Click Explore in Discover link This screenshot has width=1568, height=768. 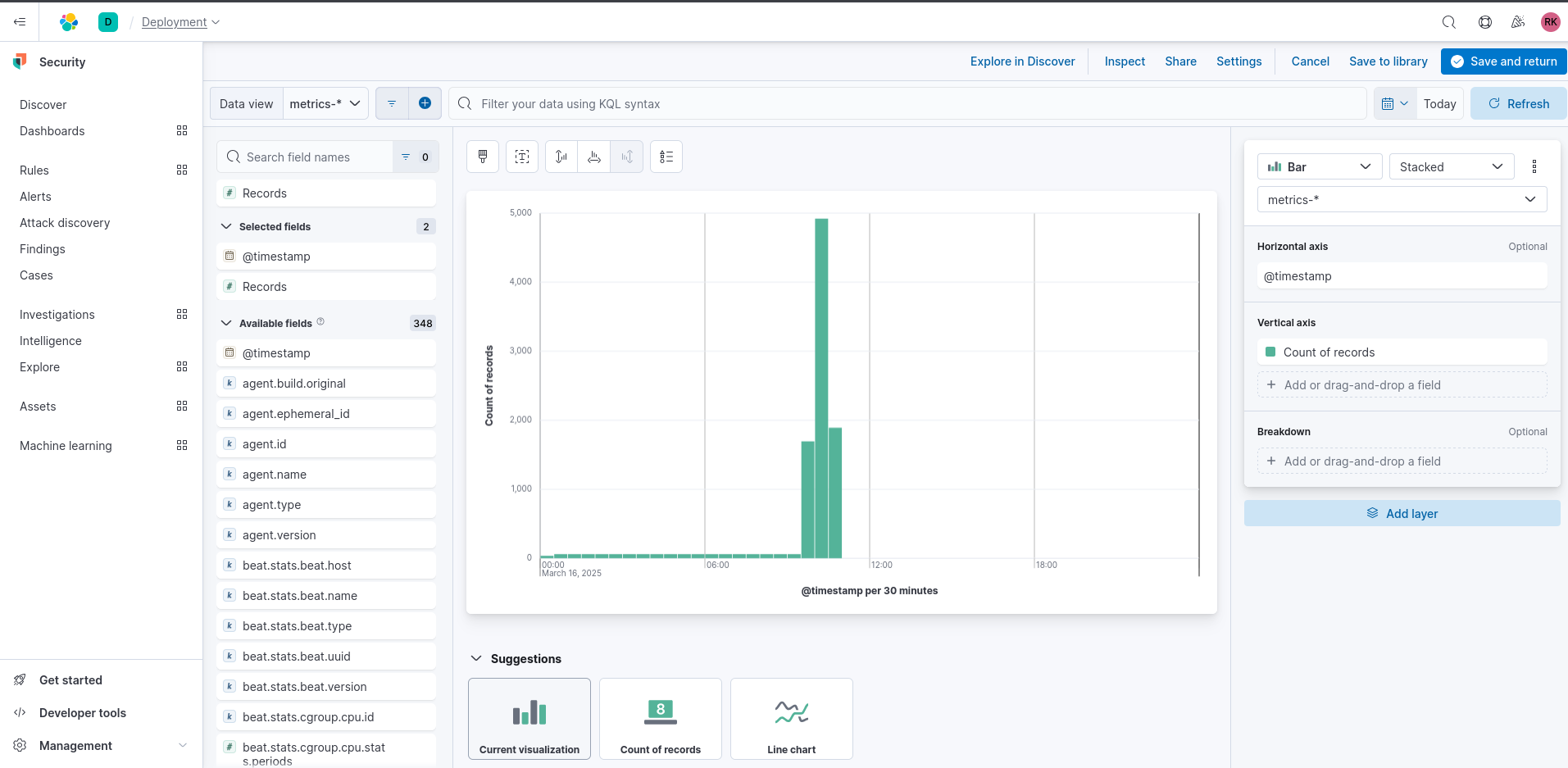point(1022,61)
